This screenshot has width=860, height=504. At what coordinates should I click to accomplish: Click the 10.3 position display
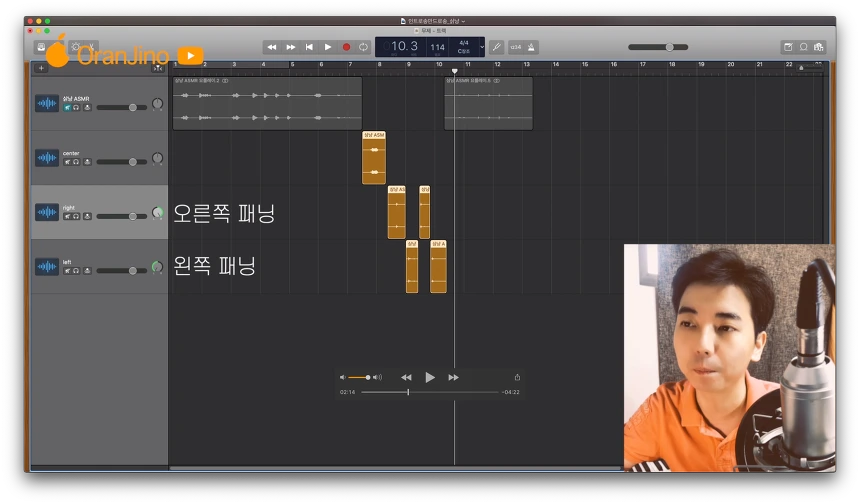(404, 46)
